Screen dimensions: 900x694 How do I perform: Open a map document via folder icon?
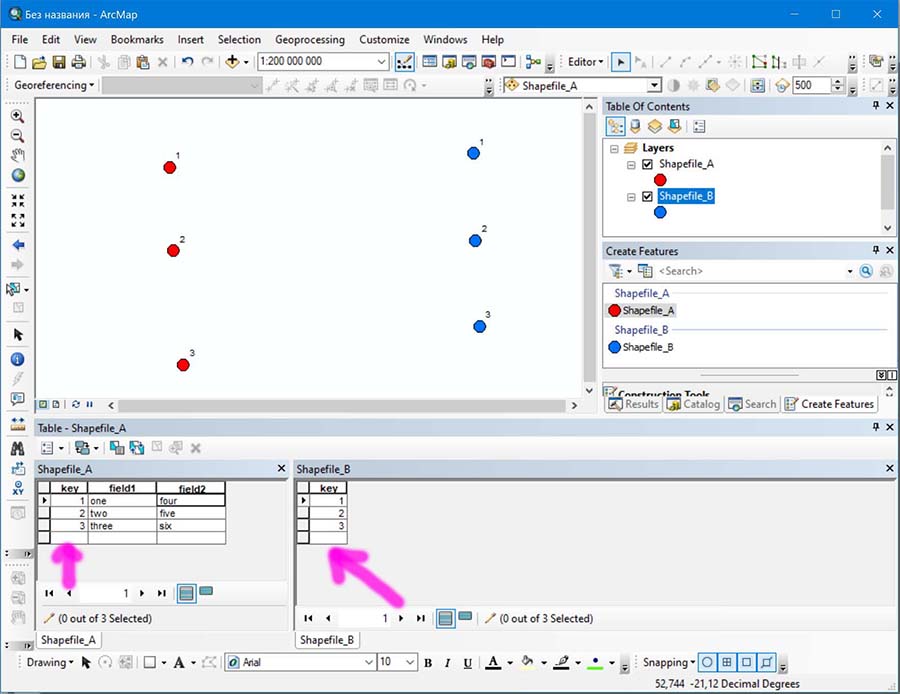click(39, 62)
